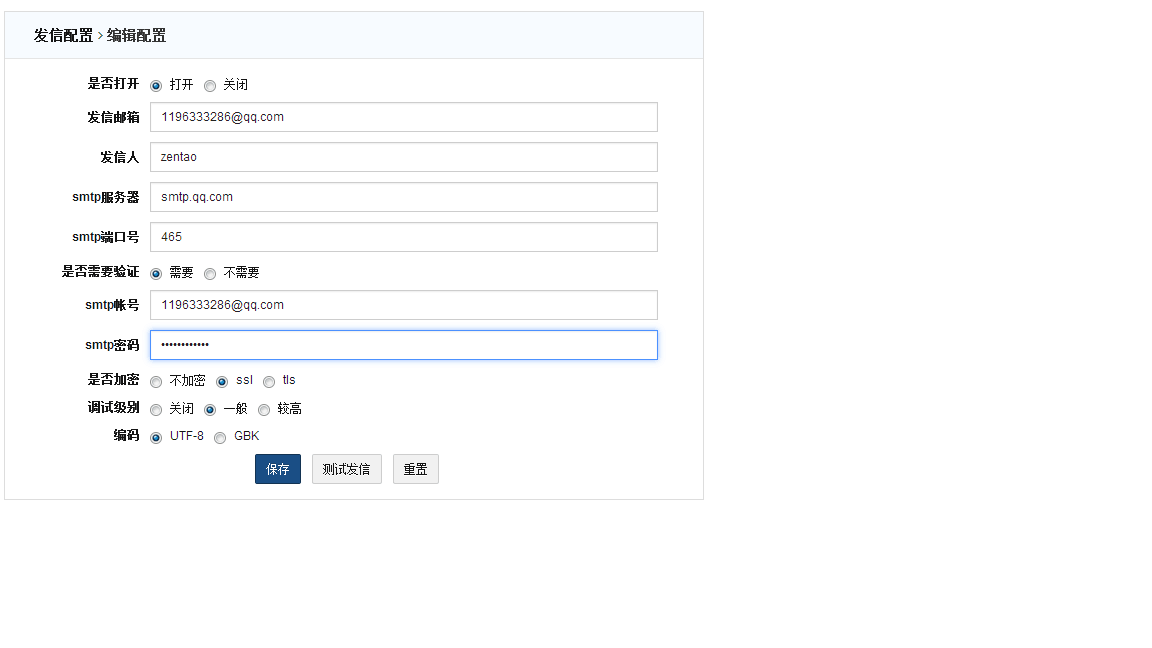Click the 发信人 input field
Viewport: 1152px width, 648px height.
[403, 157]
